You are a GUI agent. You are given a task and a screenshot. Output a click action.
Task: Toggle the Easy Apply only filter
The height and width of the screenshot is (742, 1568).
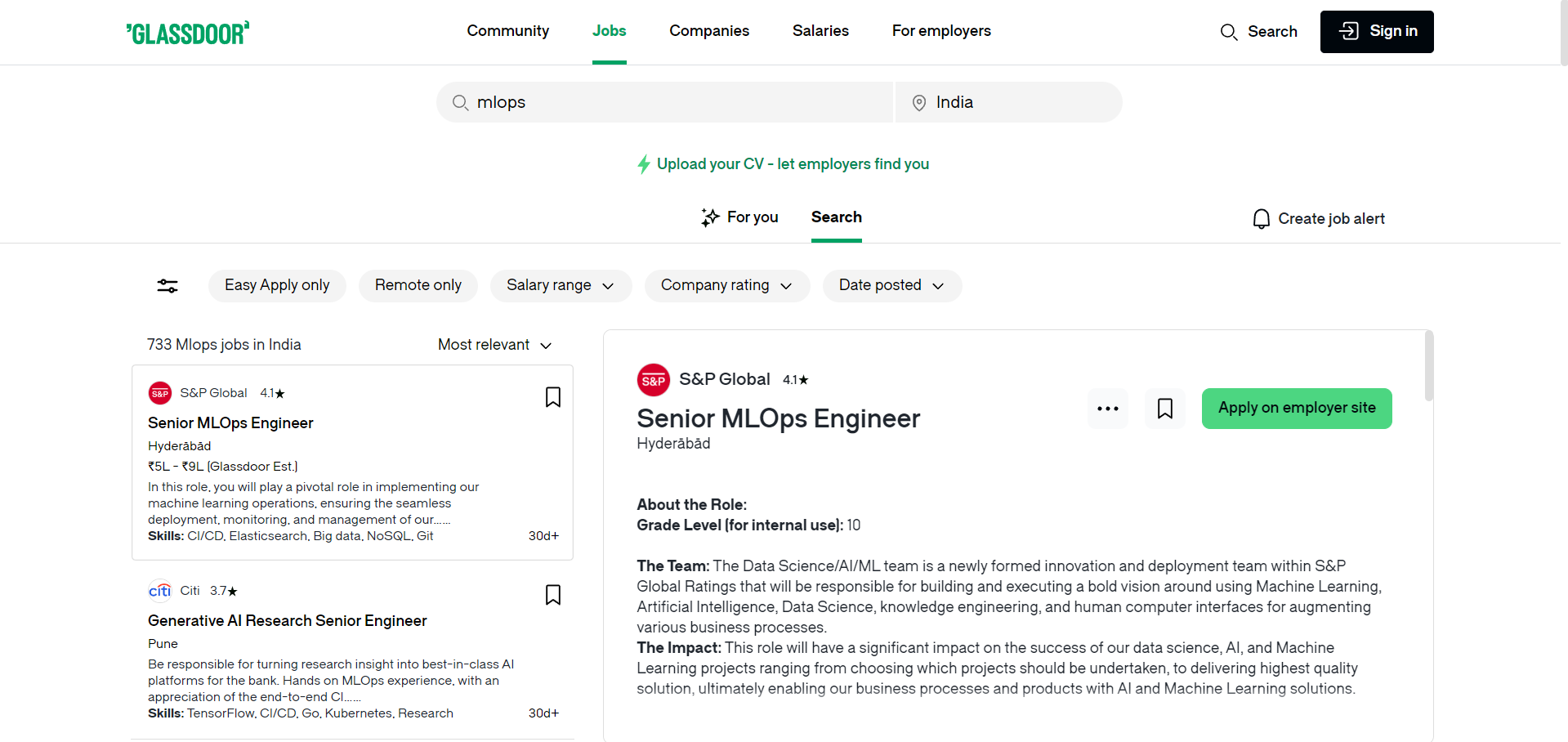tap(277, 285)
